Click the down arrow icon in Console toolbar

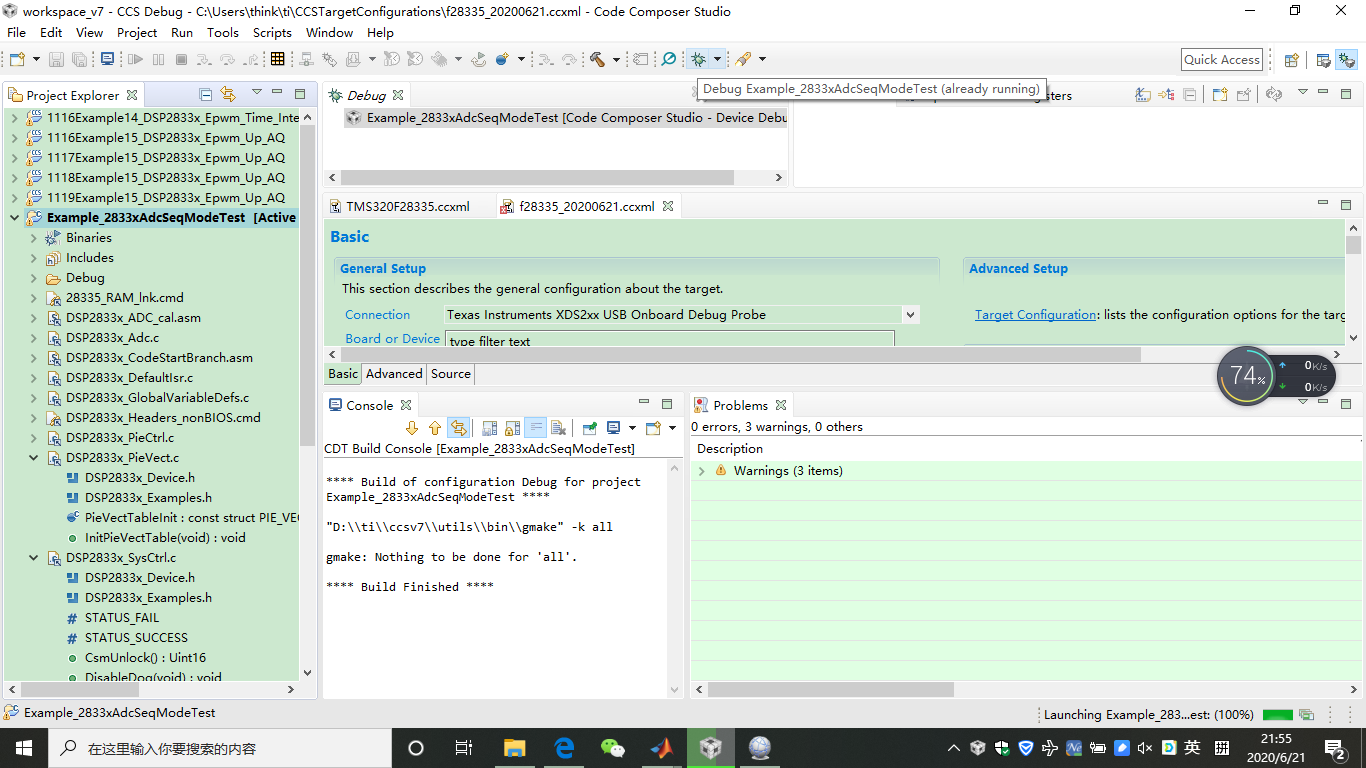pos(412,428)
